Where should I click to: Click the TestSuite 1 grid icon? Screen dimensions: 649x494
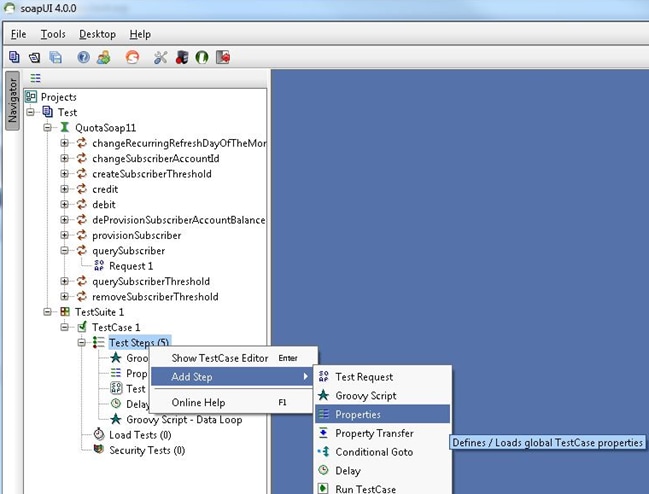tap(65, 312)
